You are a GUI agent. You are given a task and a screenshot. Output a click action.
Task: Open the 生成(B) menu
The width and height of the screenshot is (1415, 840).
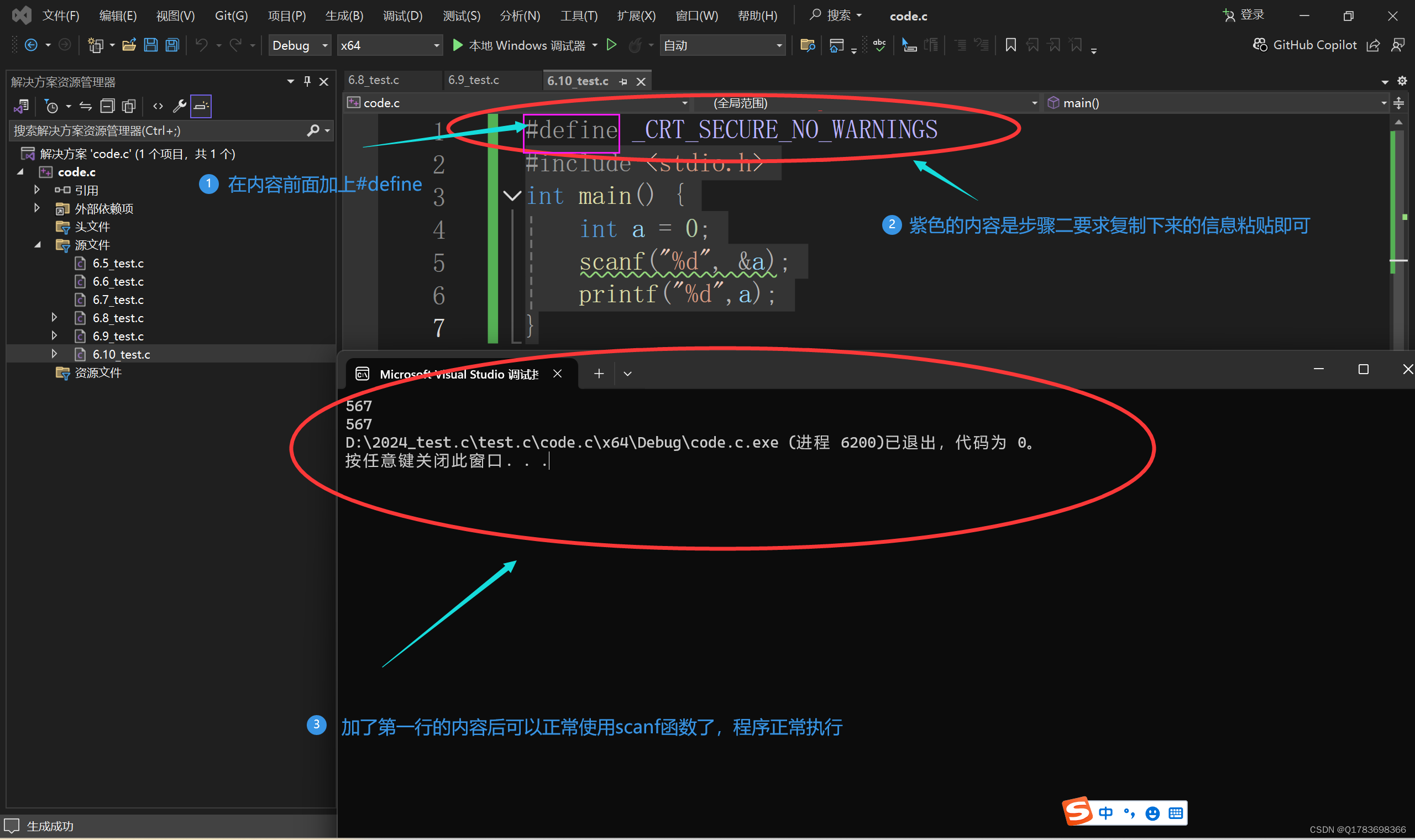click(344, 16)
